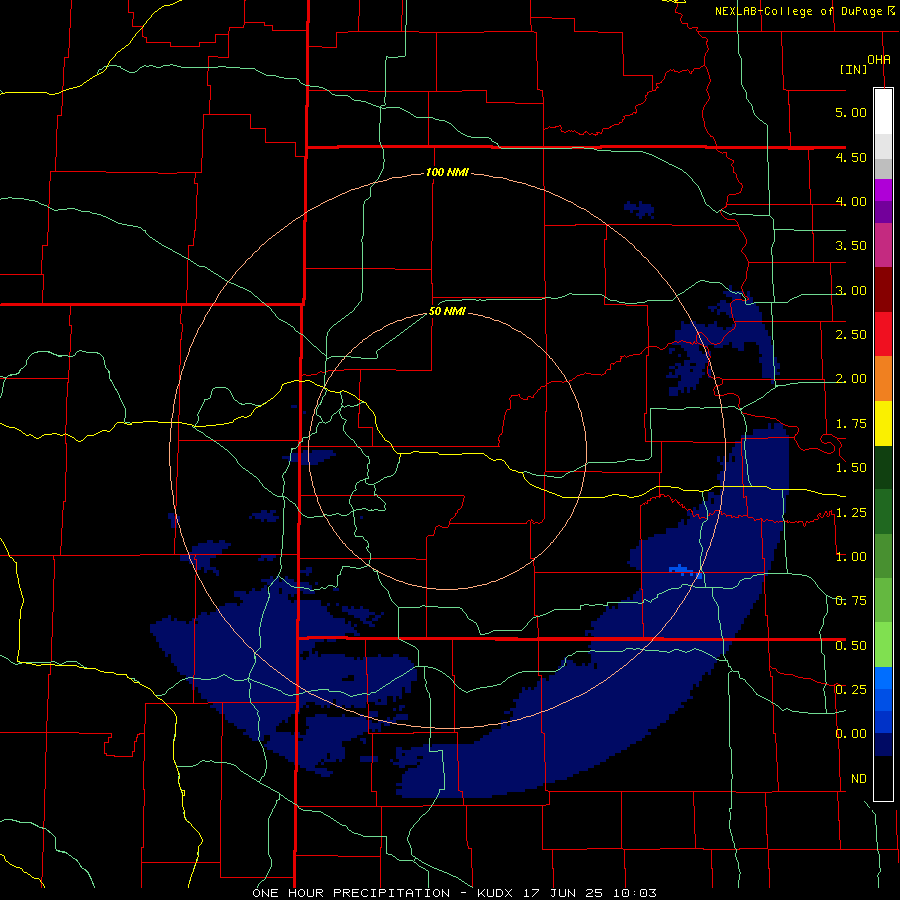Click the 0.75 scale value

tap(851, 601)
